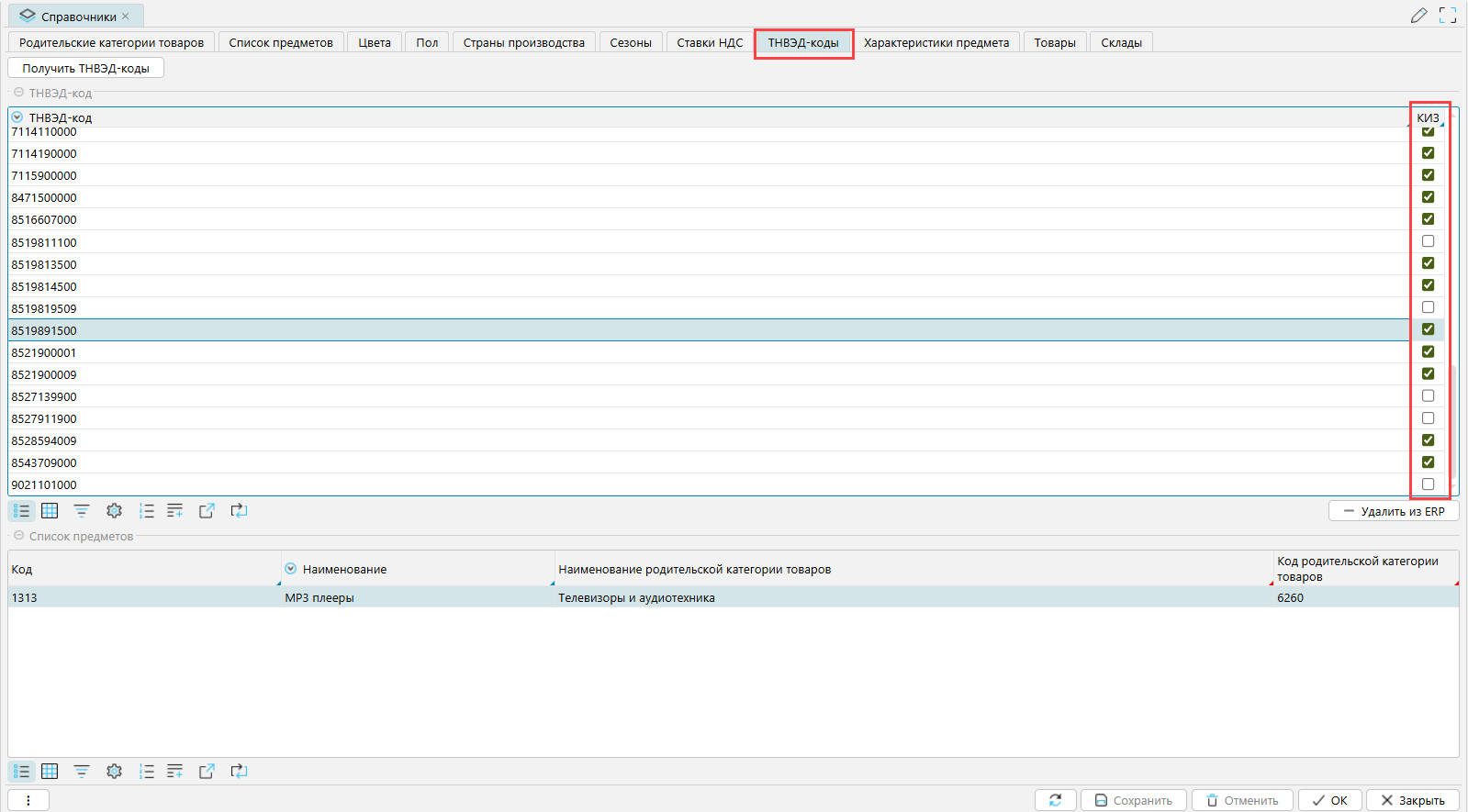Collapse the Список предметов section
1468x812 pixels.
pos(18,536)
